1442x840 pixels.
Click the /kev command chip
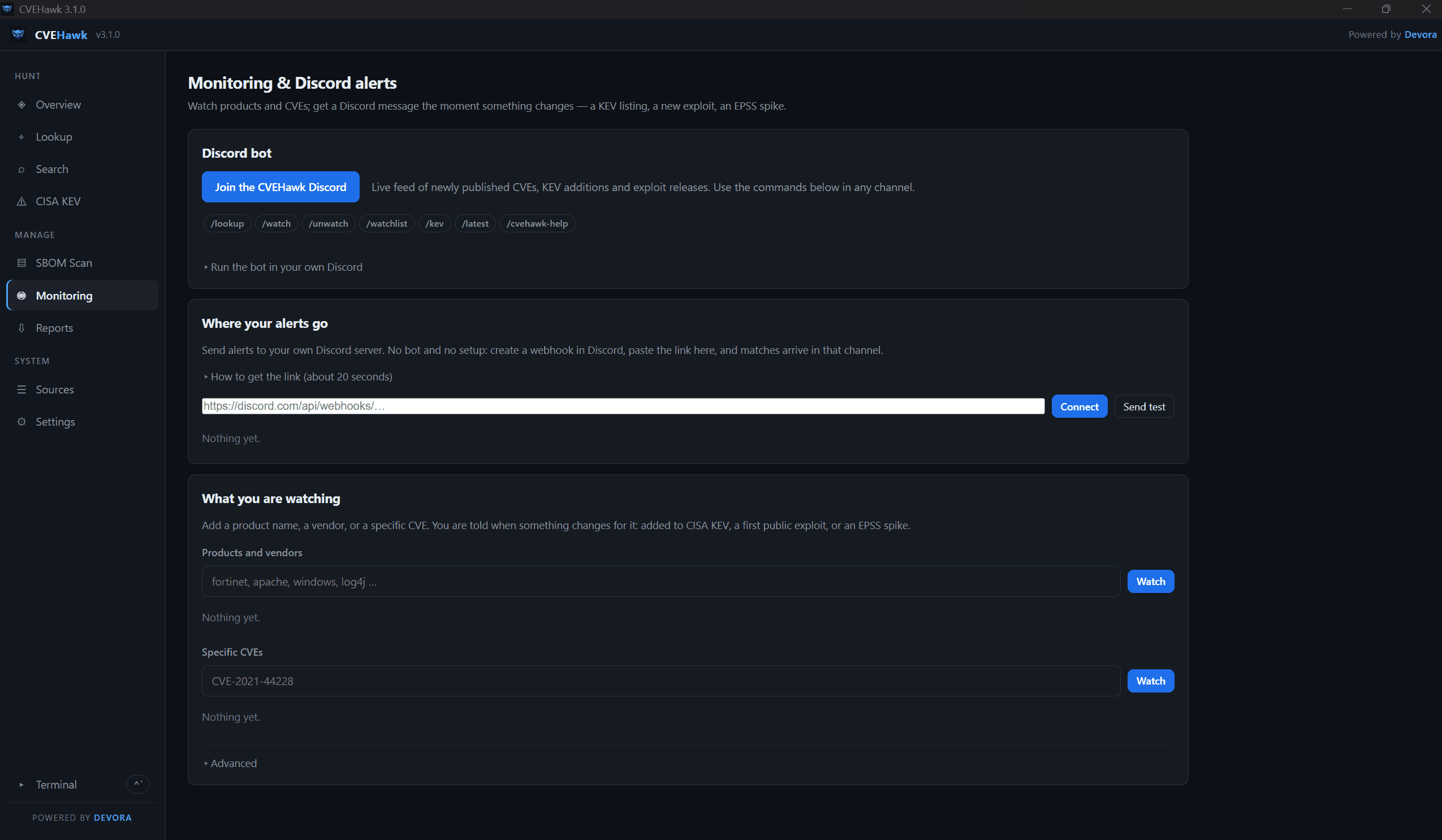(434, 224)
